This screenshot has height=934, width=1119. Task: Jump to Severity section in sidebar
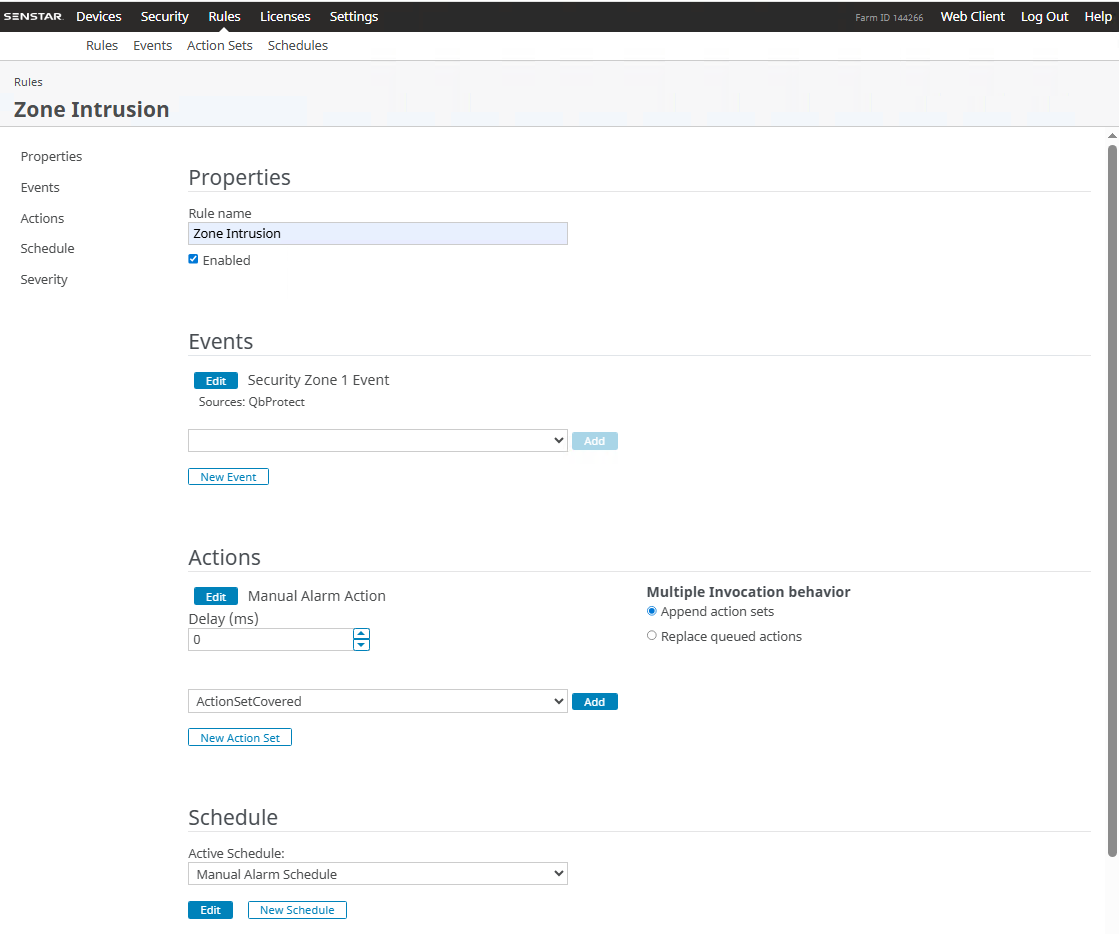[44, 280]
